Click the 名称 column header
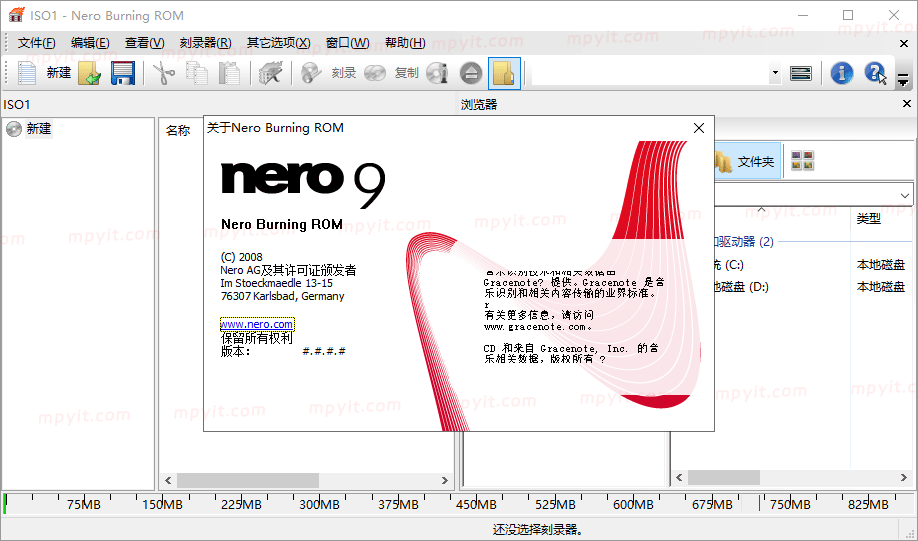Screen dimensions: 918x541 coord(178,130)
